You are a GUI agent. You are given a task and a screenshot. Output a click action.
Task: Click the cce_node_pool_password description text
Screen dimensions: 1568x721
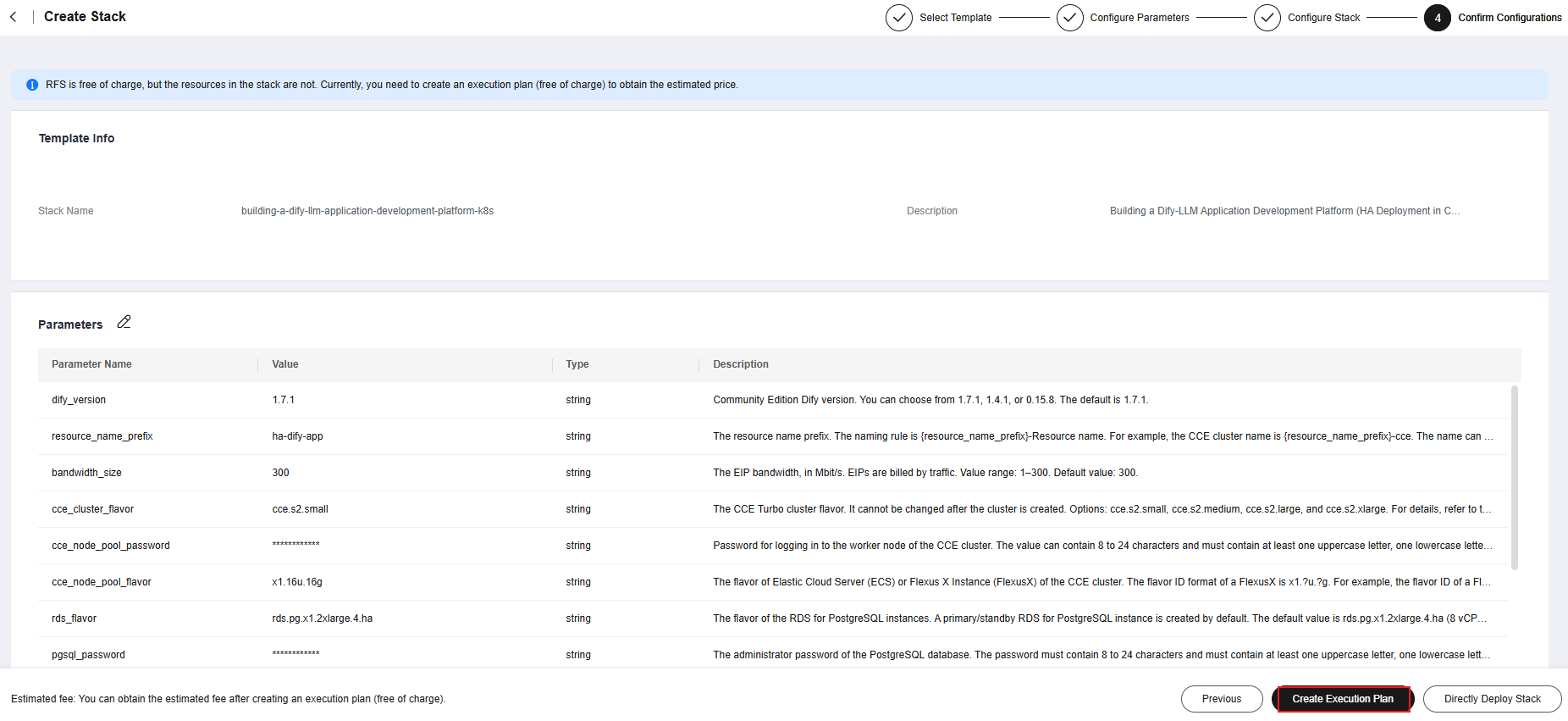click(1102, 546)
